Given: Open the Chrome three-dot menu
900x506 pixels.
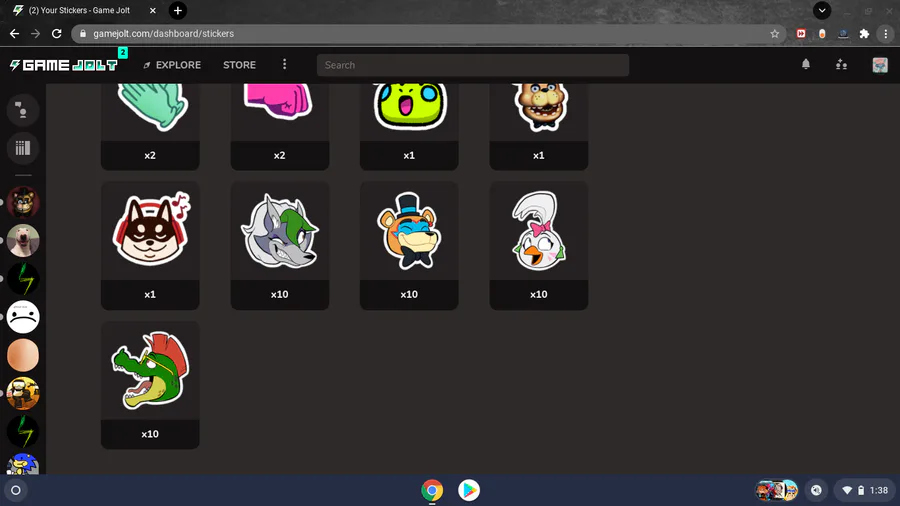Looking at the screenshot, I should pos(886,34).
